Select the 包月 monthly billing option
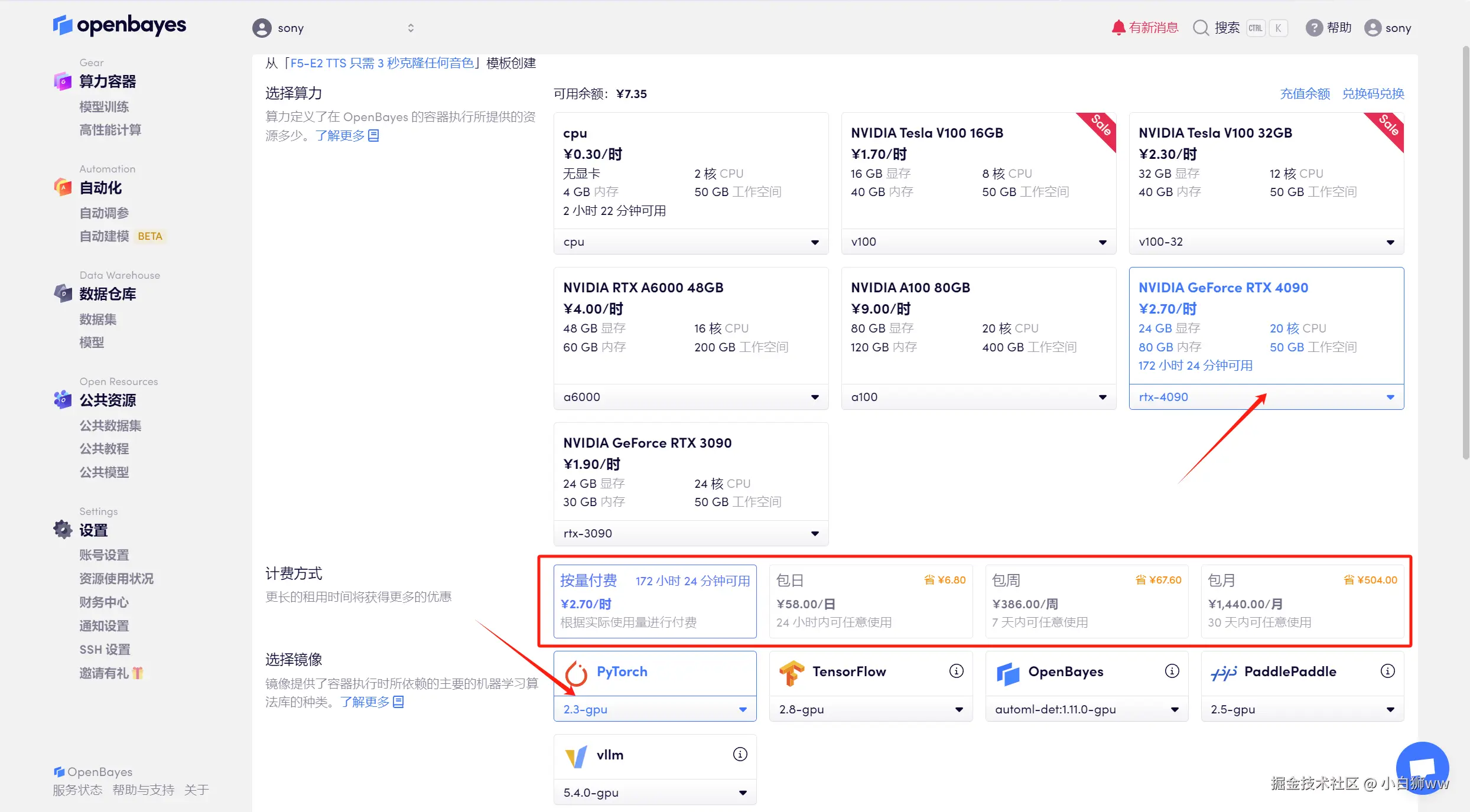Image resolution: width=1470 pixels, height=812 pixels. [1302, 601]
